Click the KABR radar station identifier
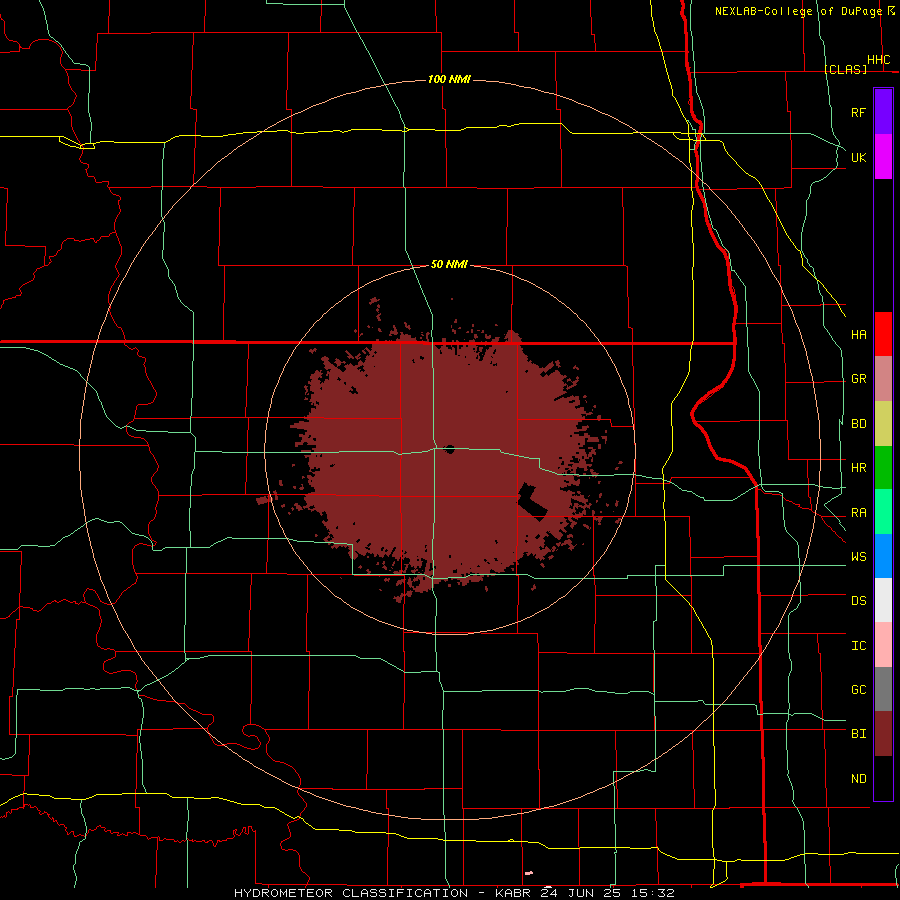The image size is (900, 900). [x=514, y=893]
